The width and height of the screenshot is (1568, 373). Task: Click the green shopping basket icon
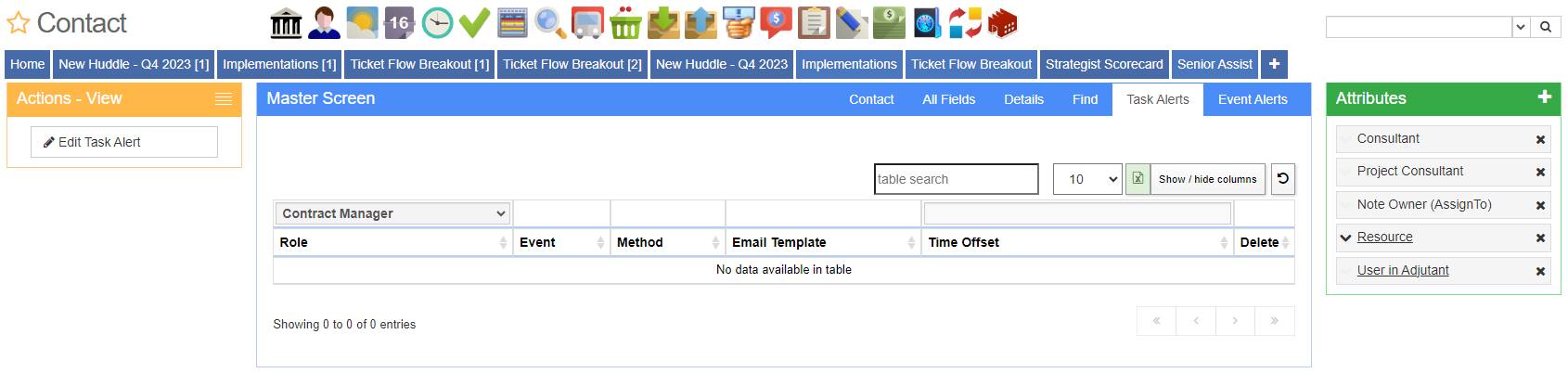pyautogui.click(x=625, y=23)
